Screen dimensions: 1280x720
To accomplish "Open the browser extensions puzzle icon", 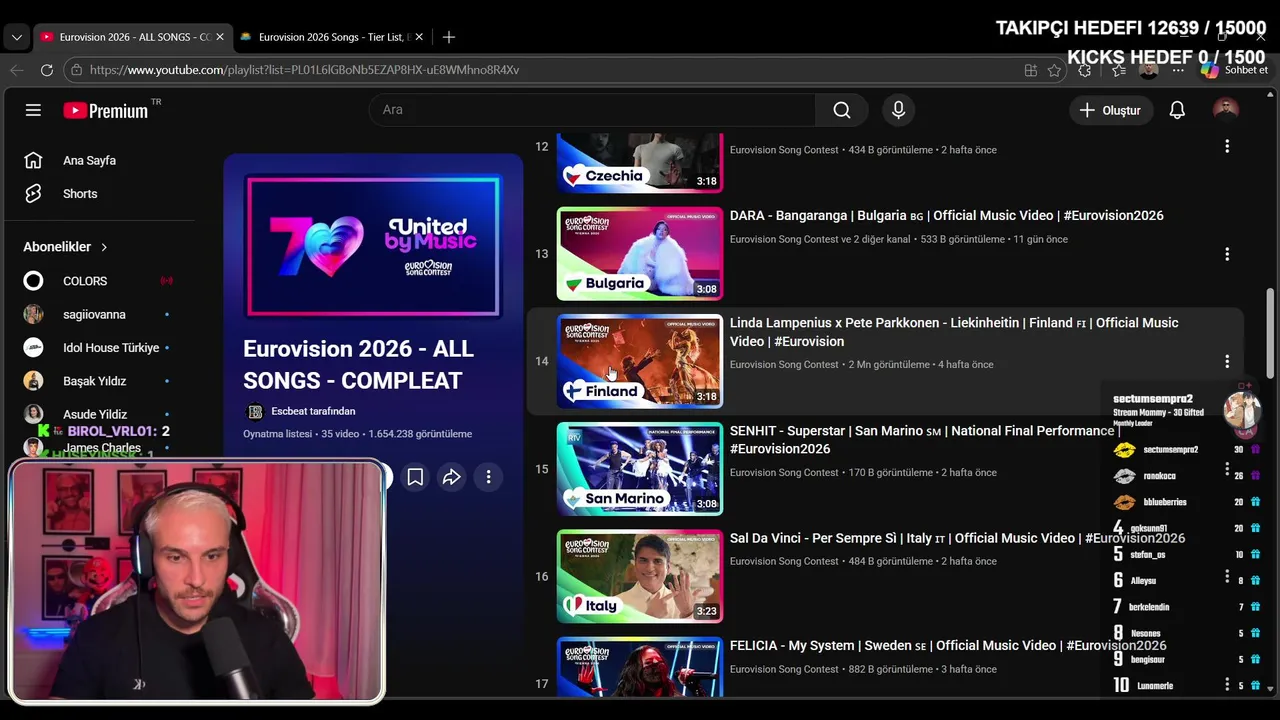I will point(1085,70).
